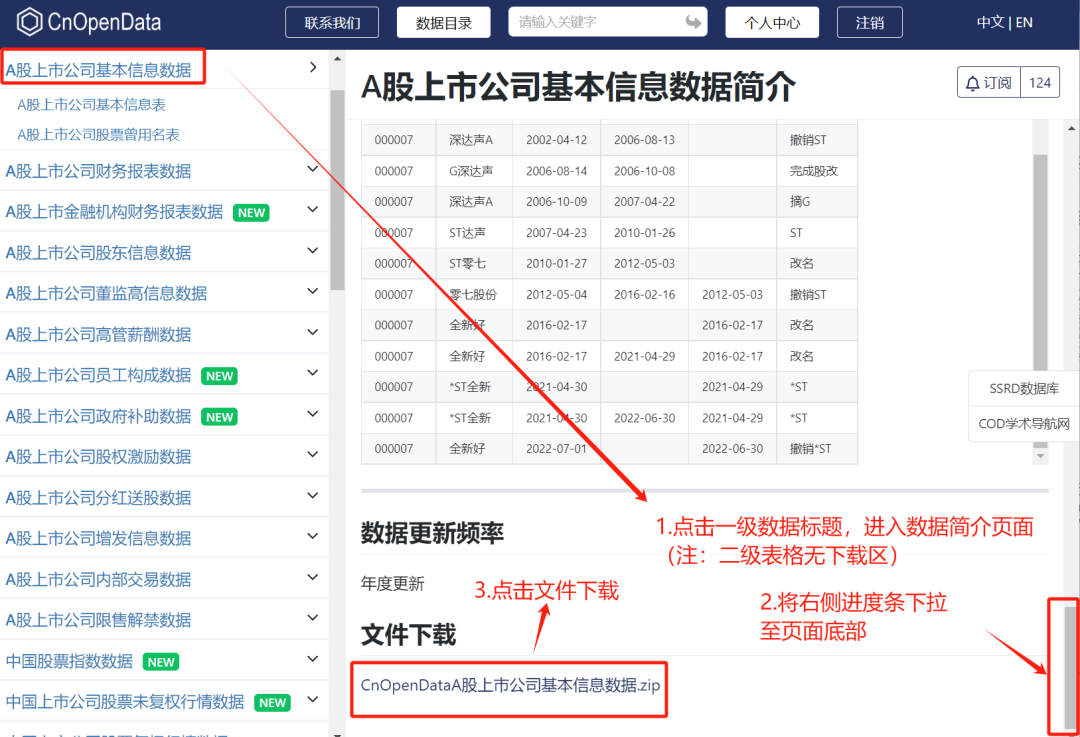Click the search submit arrow icon
This screenshot has width=1080, height=737.
693,22
